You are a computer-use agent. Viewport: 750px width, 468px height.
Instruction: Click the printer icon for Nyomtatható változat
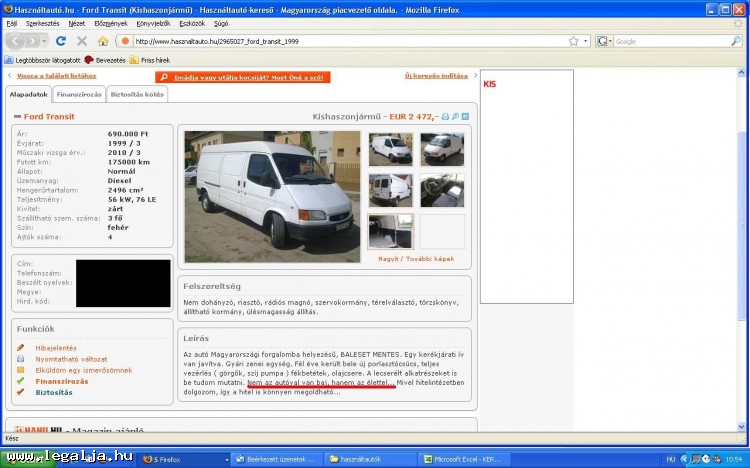20,359
